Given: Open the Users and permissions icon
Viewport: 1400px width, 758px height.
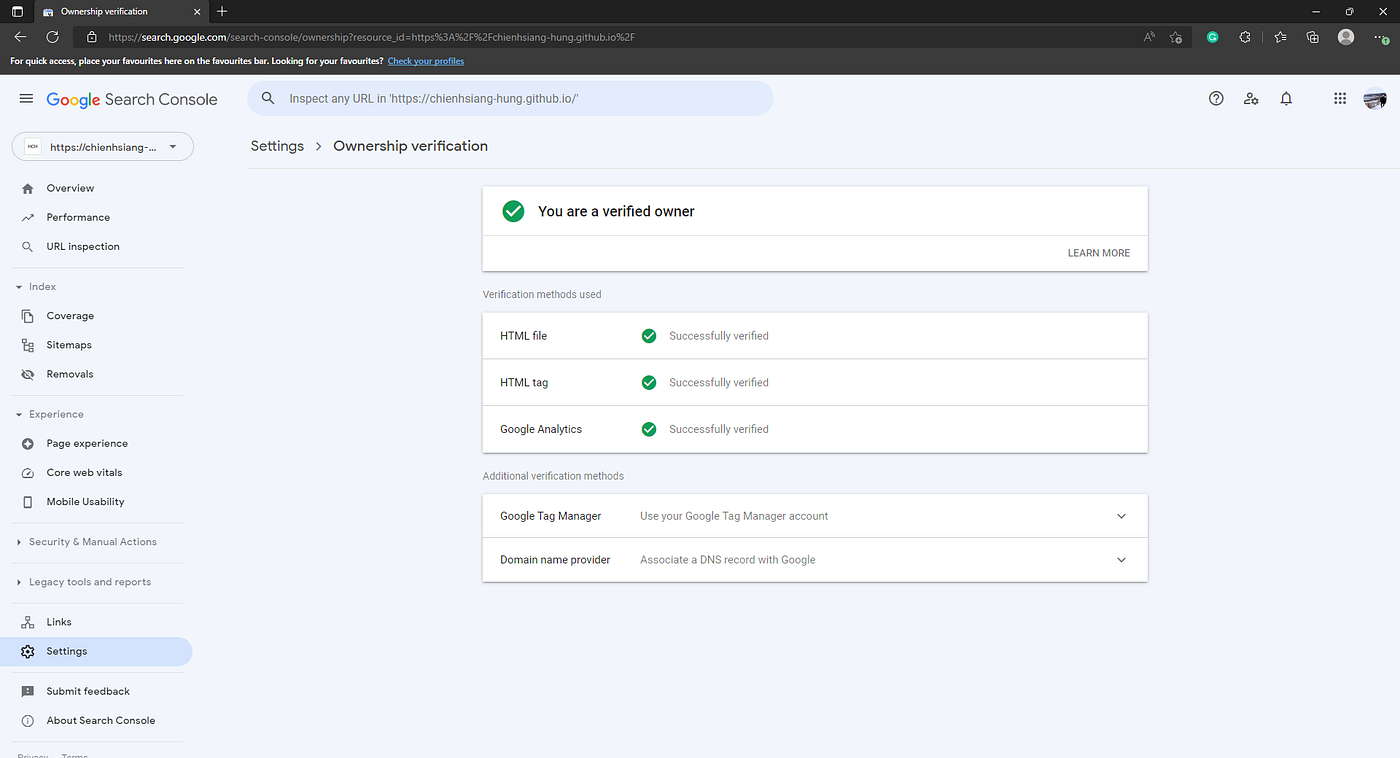Looking at the screenshot, I should (1251, 99).
